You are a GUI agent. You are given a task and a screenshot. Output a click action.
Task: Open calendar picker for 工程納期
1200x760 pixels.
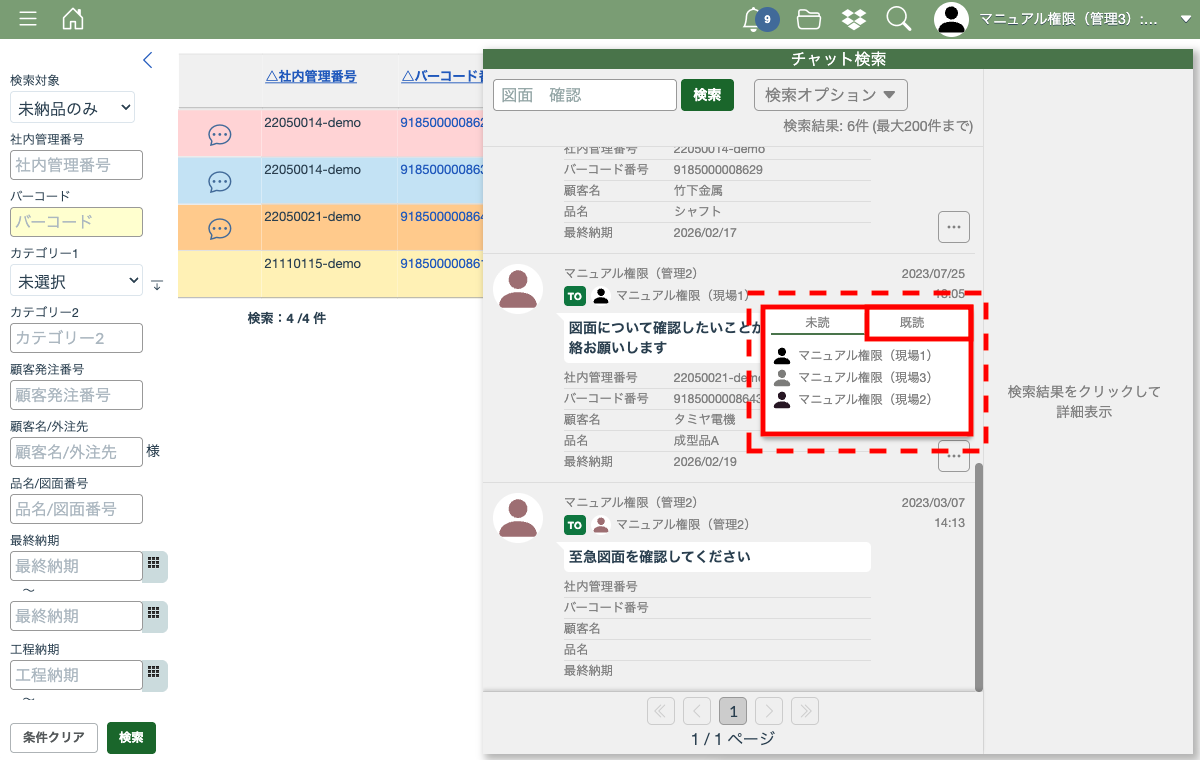point(154,673)
